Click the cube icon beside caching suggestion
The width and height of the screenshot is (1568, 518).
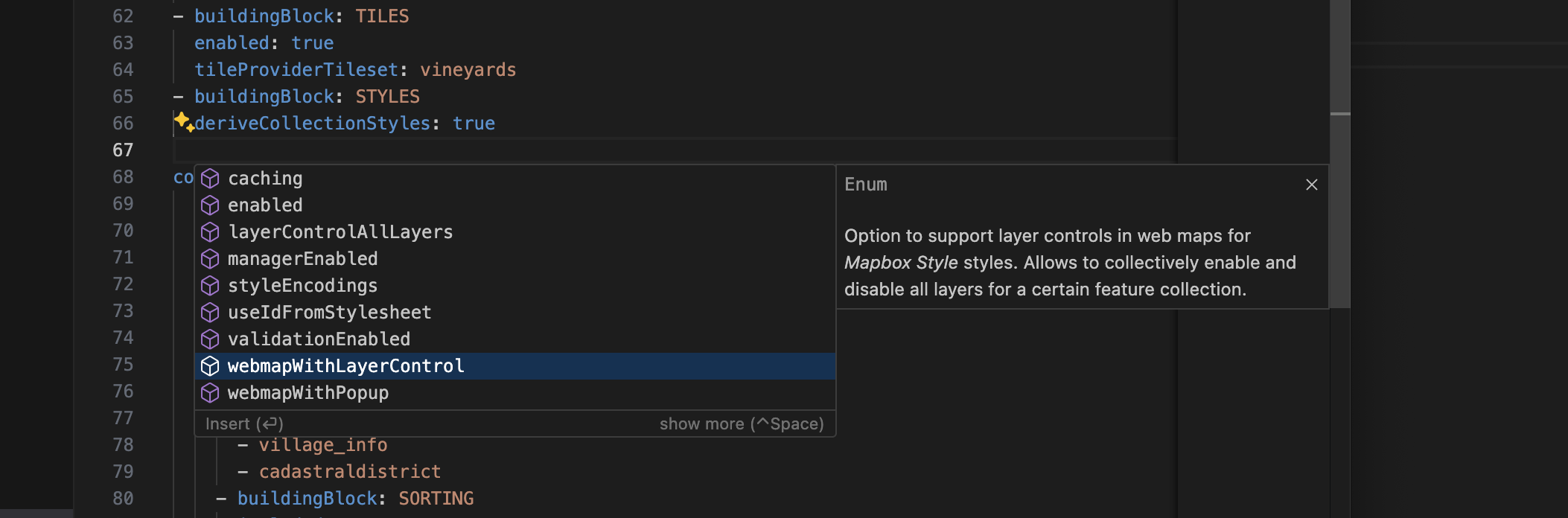[x=210, y=179]
